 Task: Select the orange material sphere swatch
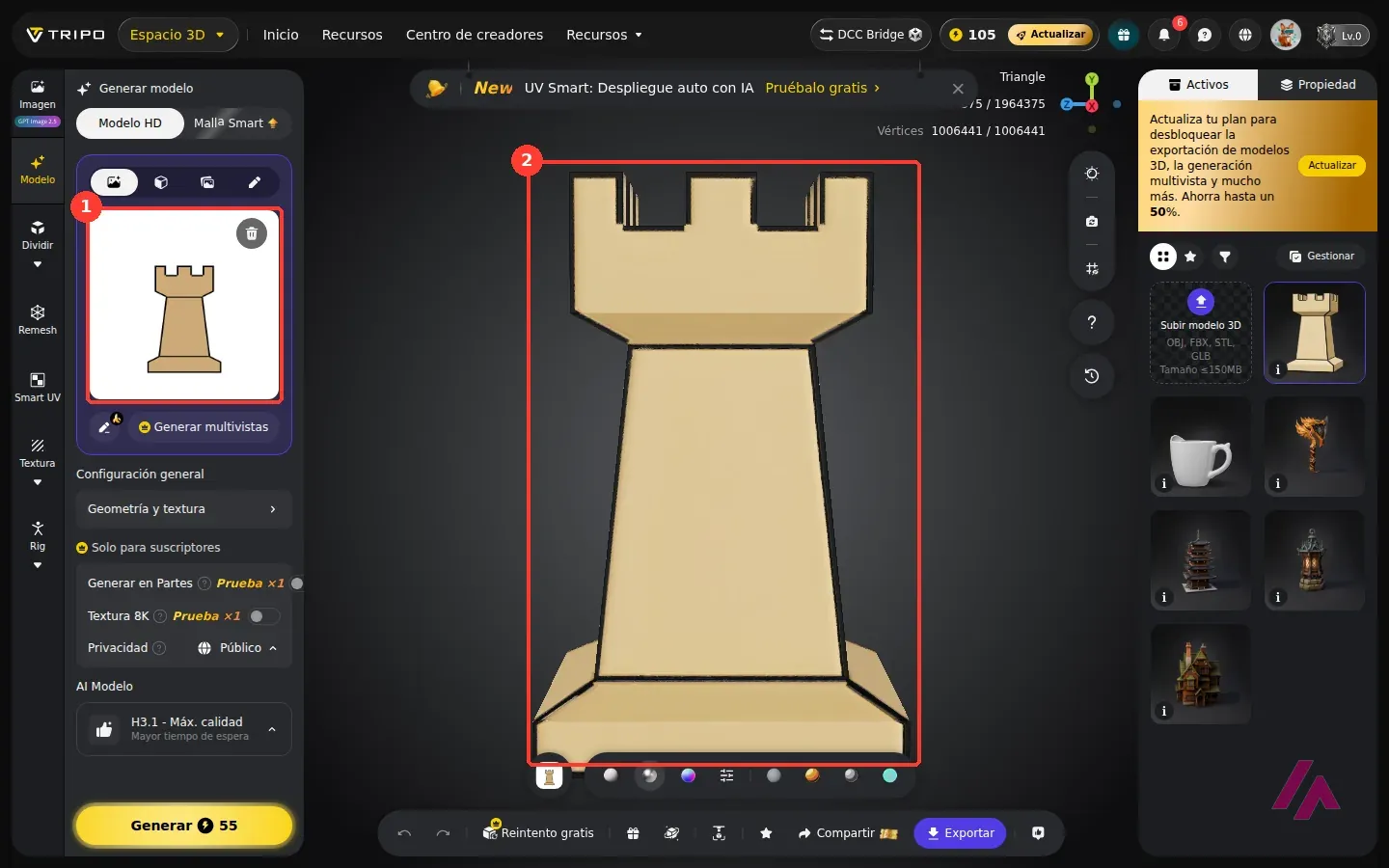point(812,775)
